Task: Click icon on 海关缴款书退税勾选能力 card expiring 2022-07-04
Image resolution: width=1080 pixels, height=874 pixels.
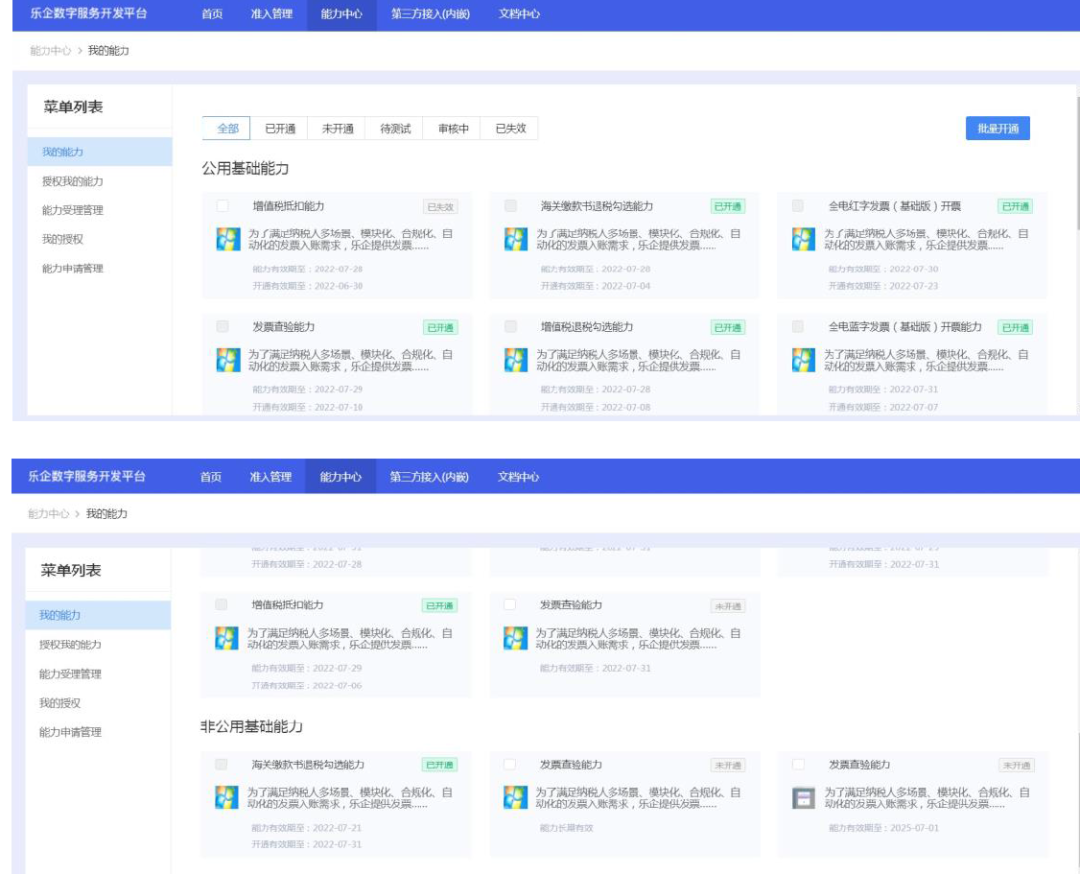Action: [515, 239]
